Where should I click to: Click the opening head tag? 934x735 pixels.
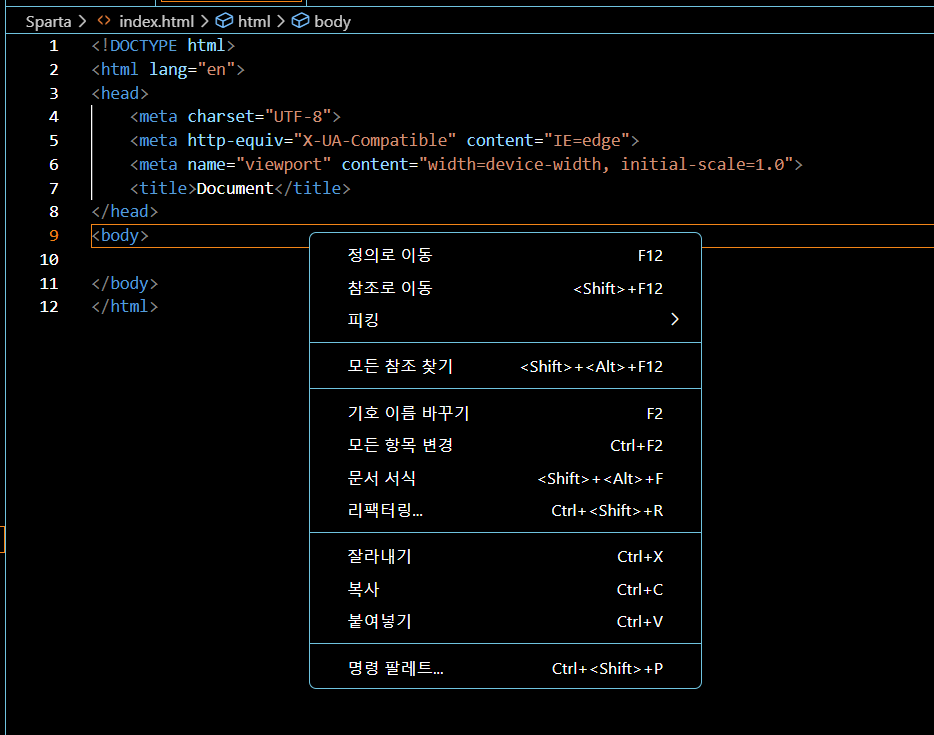pyautogui.click(x=120, y=94)
